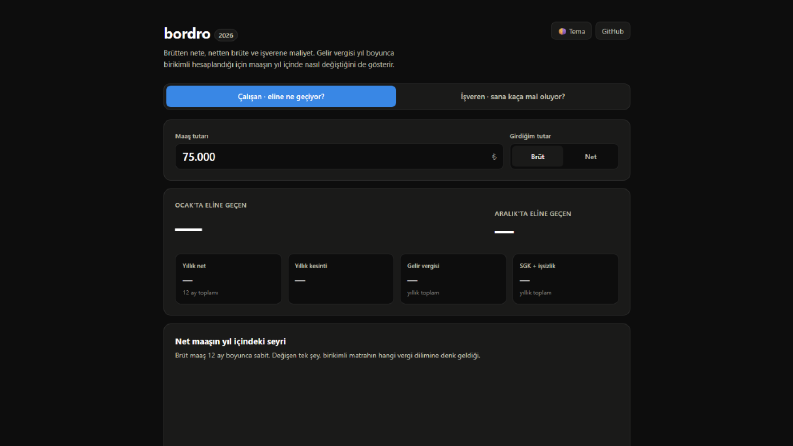The width and height of the screenshot is (793, 446).
Task: Click the lira currency symbol in input
Action: pyautogui.click(x=494, y=157)
